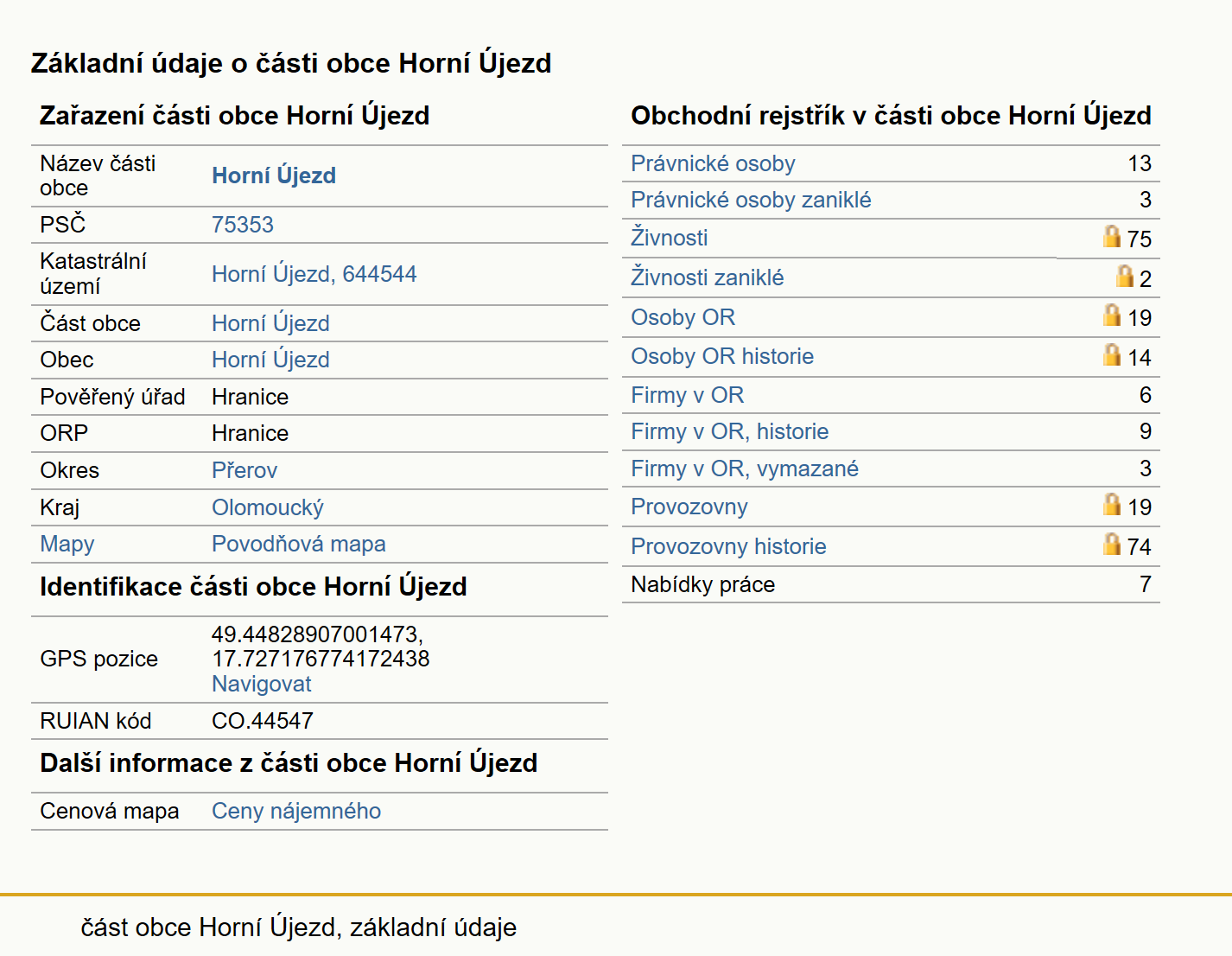
Task: Open cadastral area Horní Újezd, 644544 link
Action: [x=314, y=274]
